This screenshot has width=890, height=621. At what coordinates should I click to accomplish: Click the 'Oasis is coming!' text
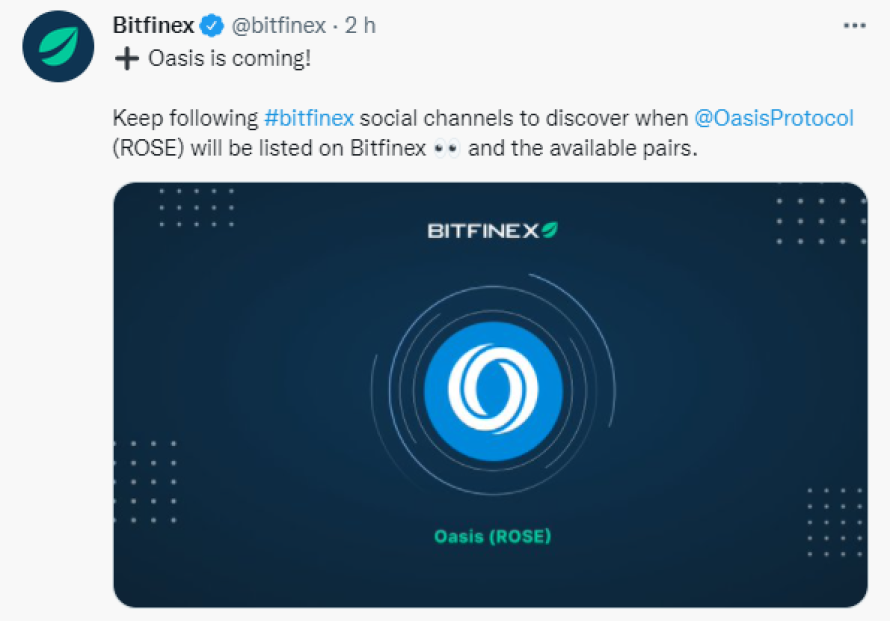[229, 58]
